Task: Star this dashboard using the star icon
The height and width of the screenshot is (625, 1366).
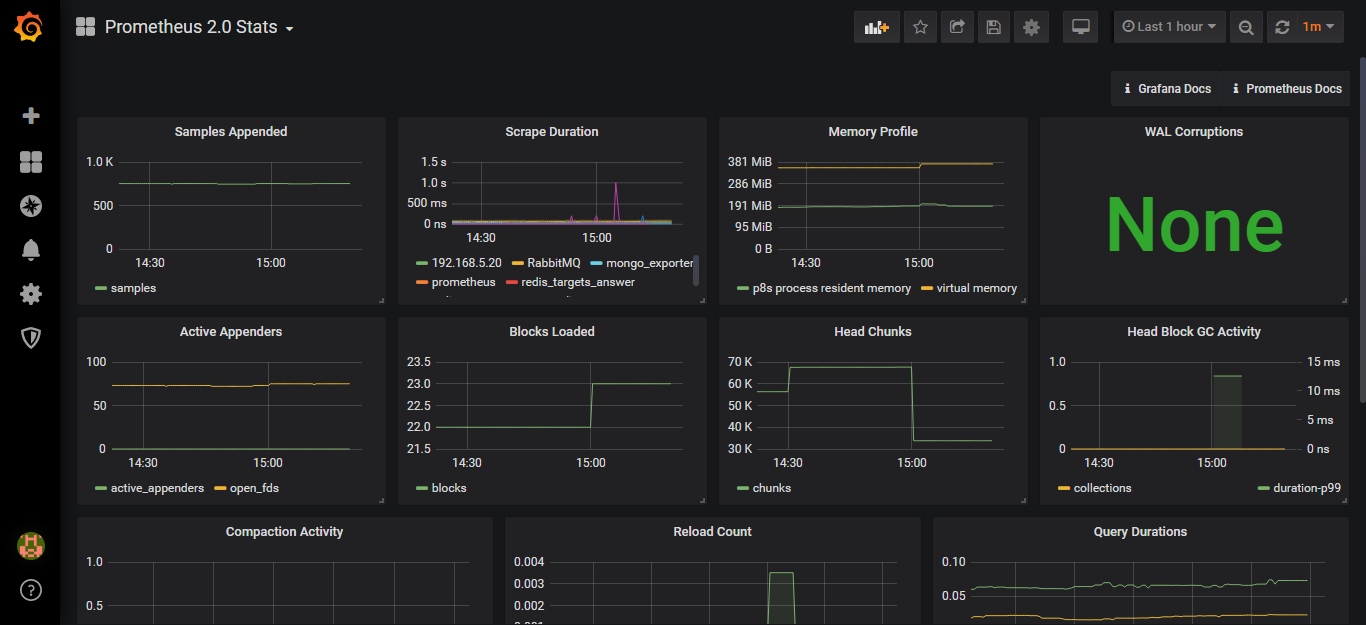Action: (920, 27)
